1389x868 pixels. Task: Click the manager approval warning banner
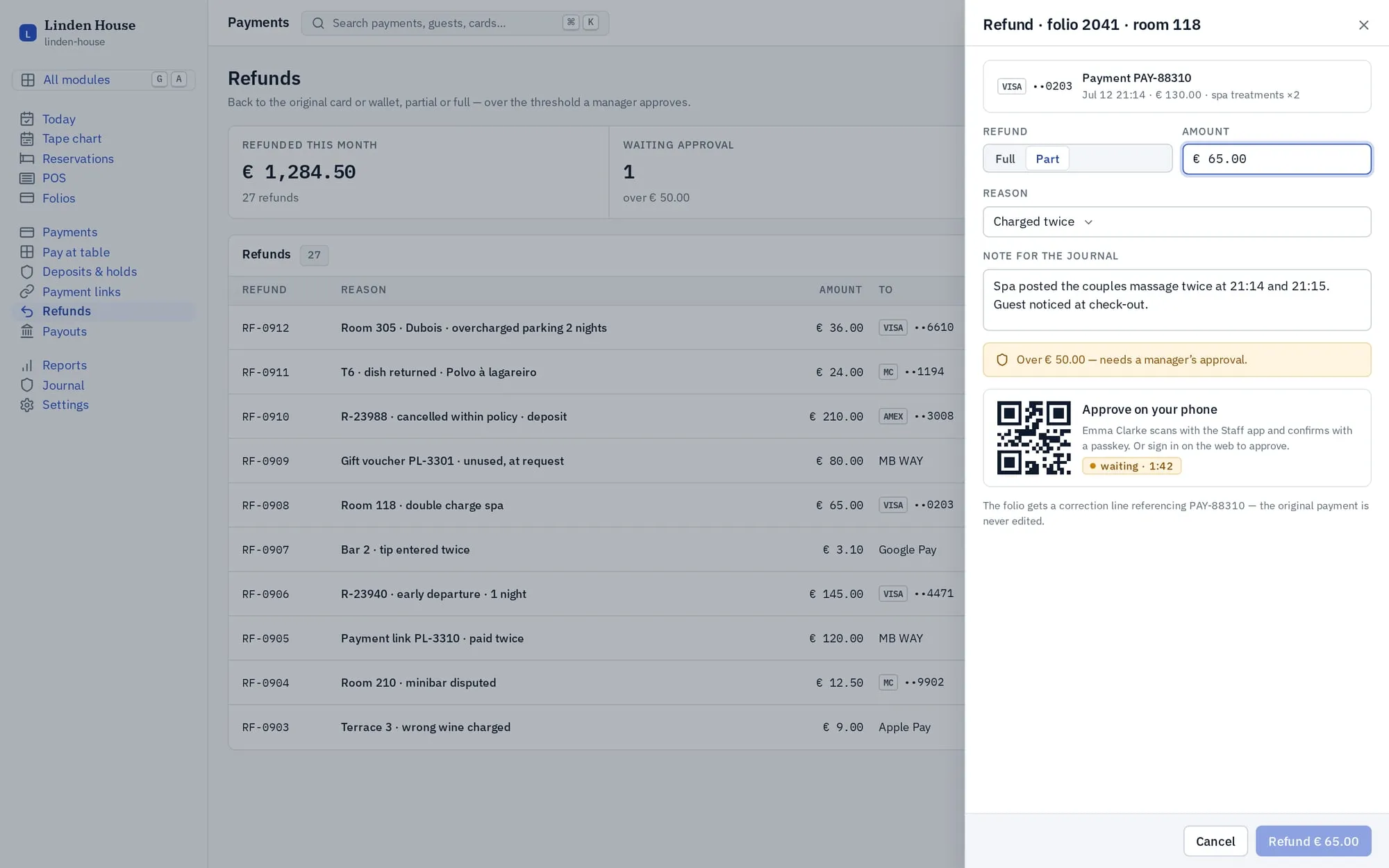click(x=1176, y=360)
